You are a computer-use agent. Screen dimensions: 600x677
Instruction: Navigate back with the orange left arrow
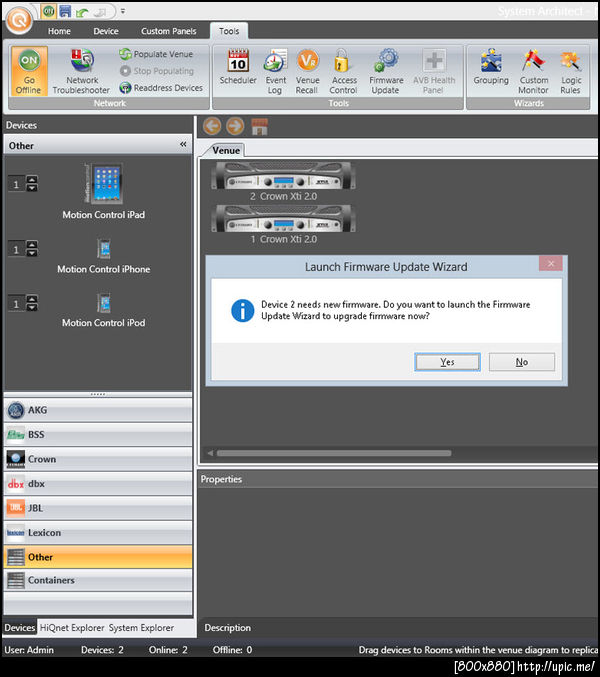(x=212, y=127)
